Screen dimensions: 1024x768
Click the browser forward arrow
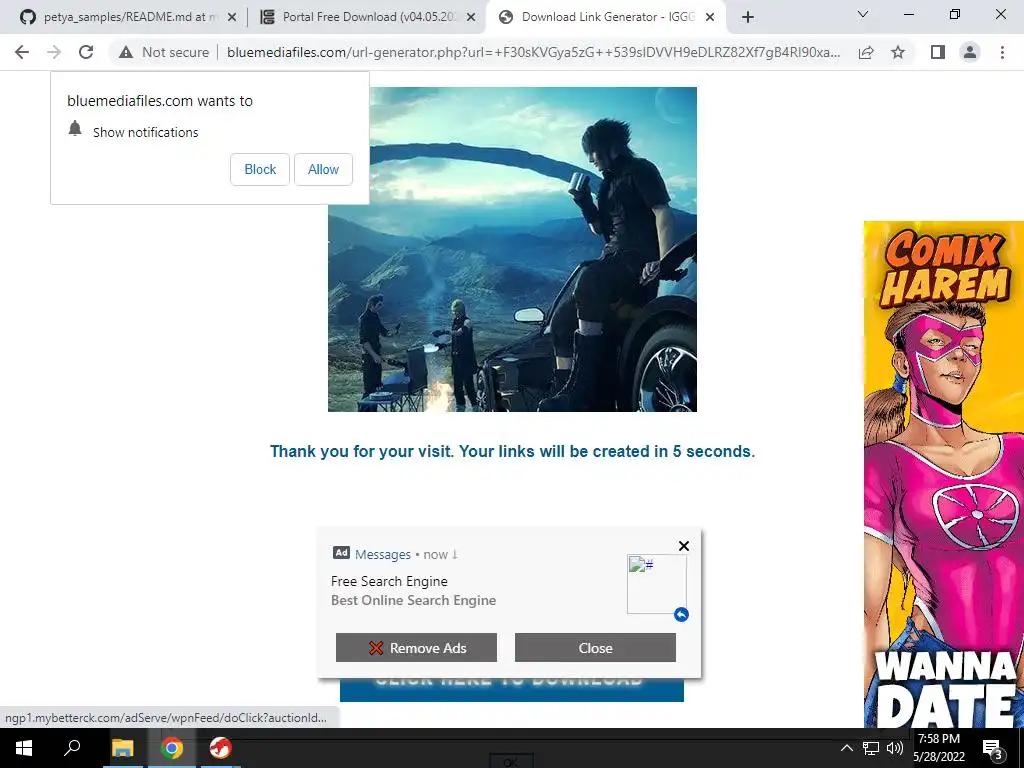click(54, 52)
